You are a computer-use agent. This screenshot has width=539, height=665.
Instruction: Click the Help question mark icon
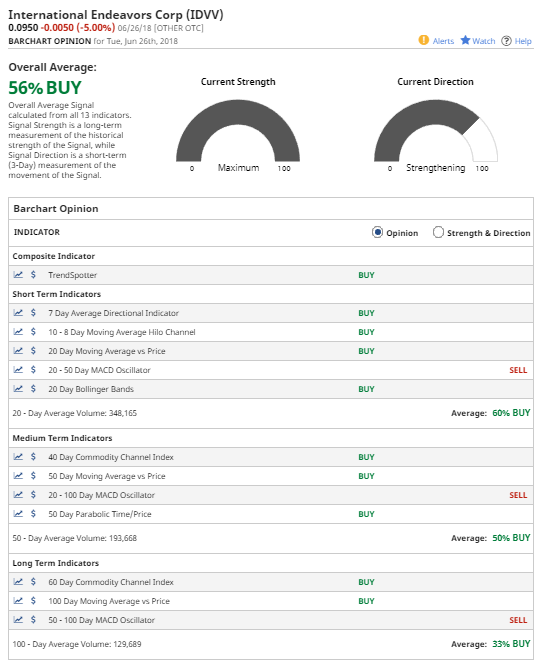pos(506,41)
